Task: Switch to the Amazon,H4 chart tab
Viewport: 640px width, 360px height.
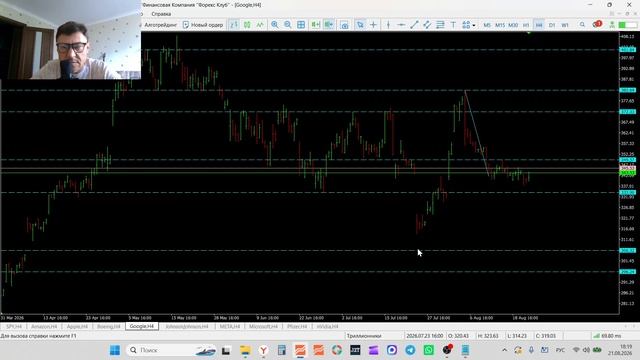Action: click(44, 327)
